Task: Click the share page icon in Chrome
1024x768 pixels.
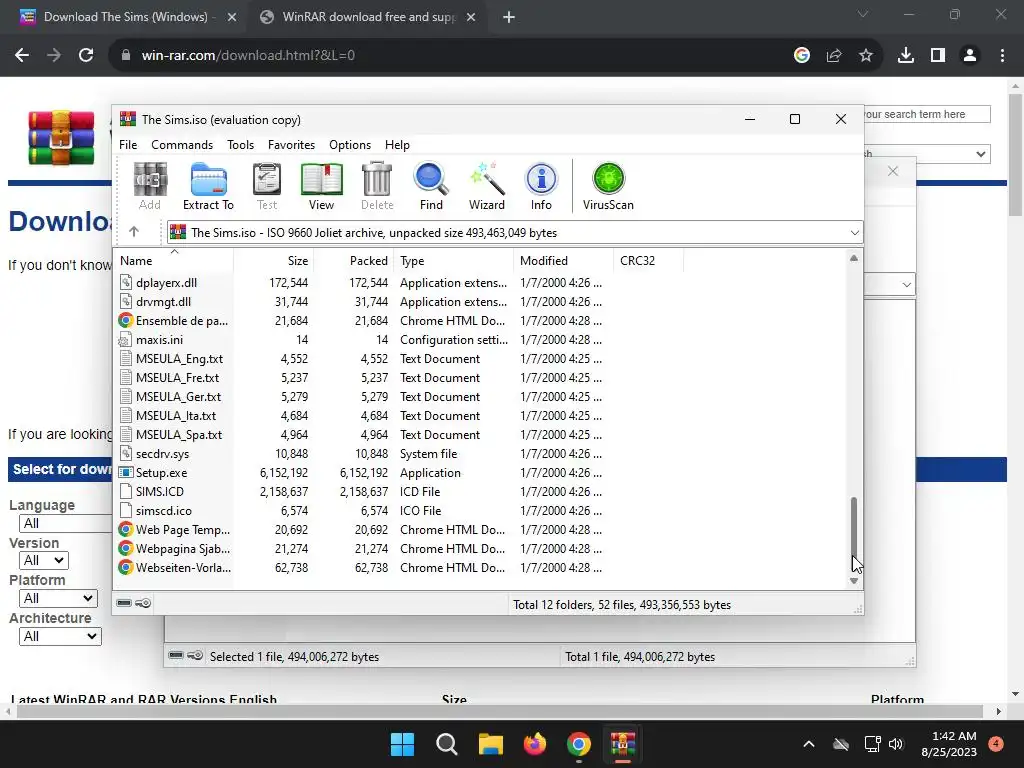Action: 833,56
